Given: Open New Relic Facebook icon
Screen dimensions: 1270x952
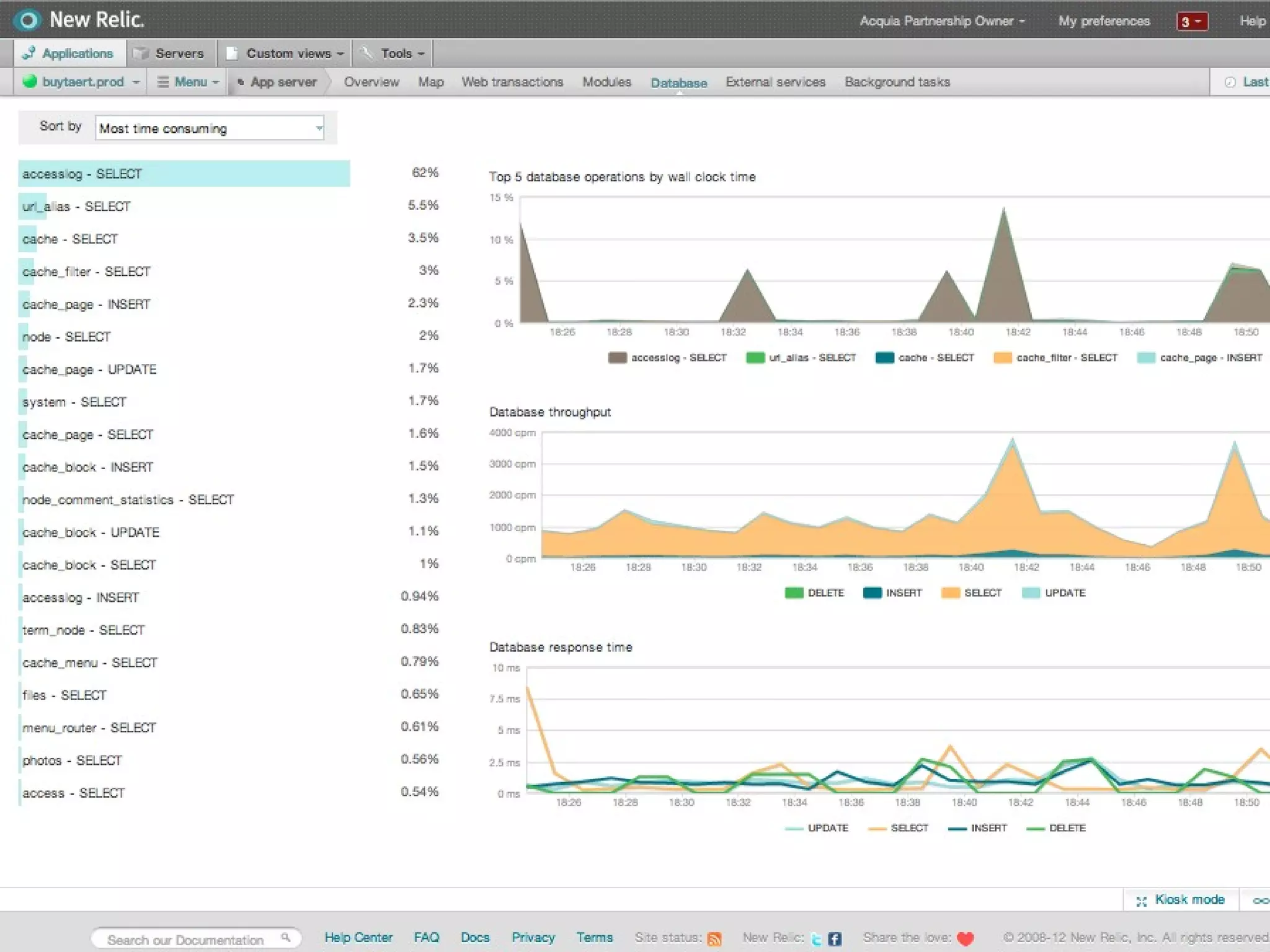Looking at the screenshot, I should point(835,939).
